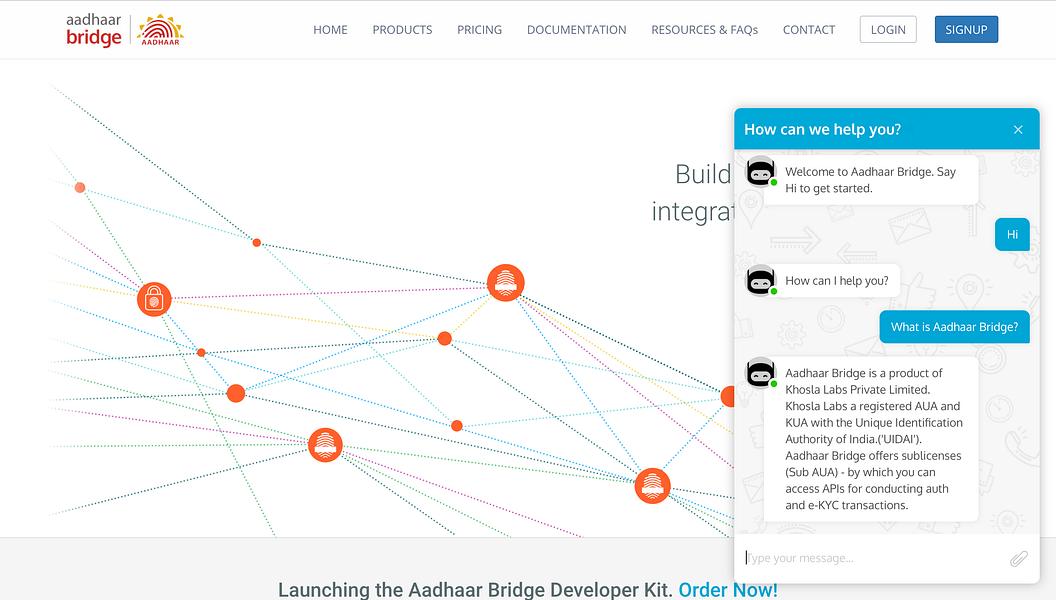Click the Aadhaar sun fingerprint emblem
The width and height of the screenshot is (1056, 600).
[x=160, y=30]
